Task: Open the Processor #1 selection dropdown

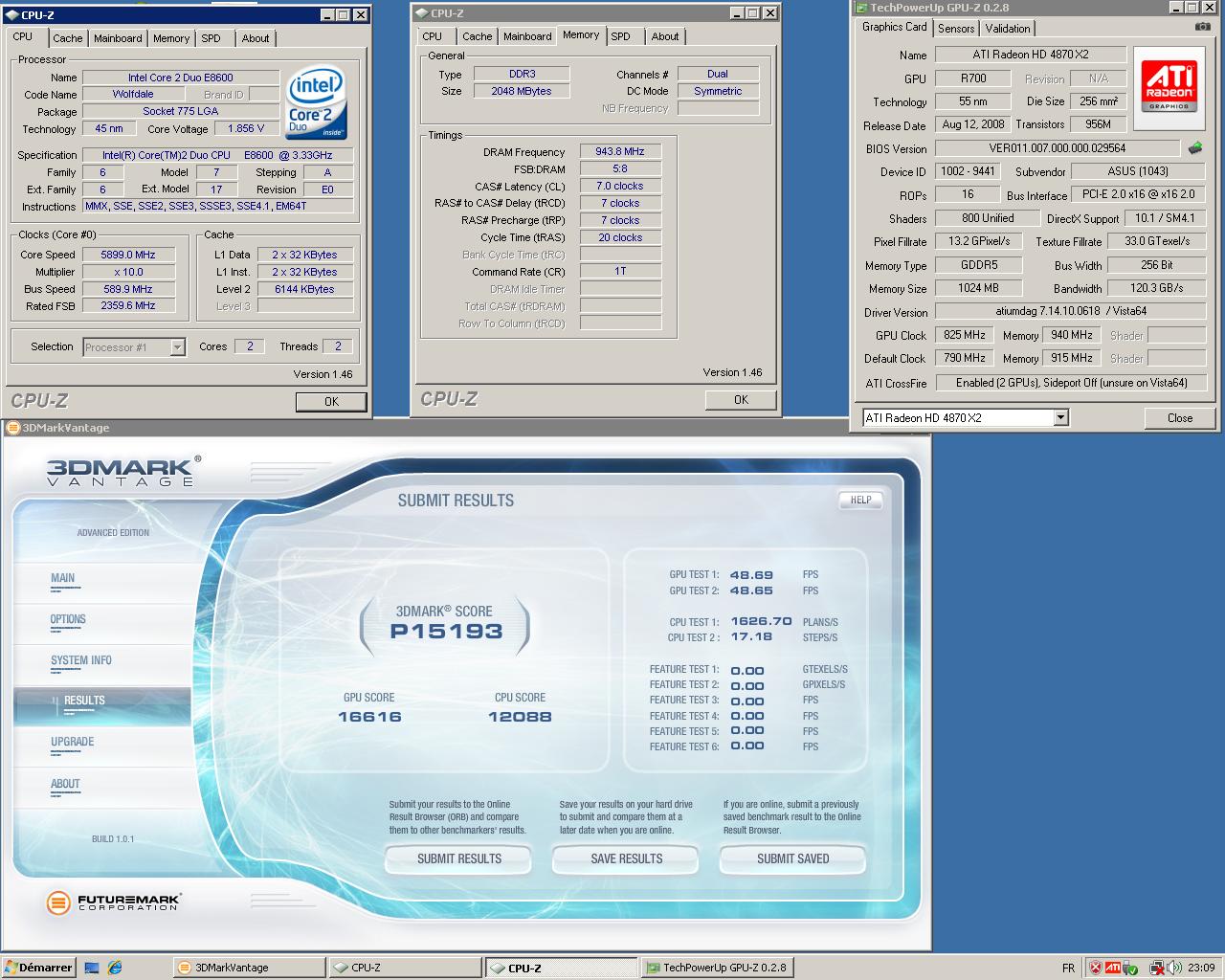Action: point(177,347)
